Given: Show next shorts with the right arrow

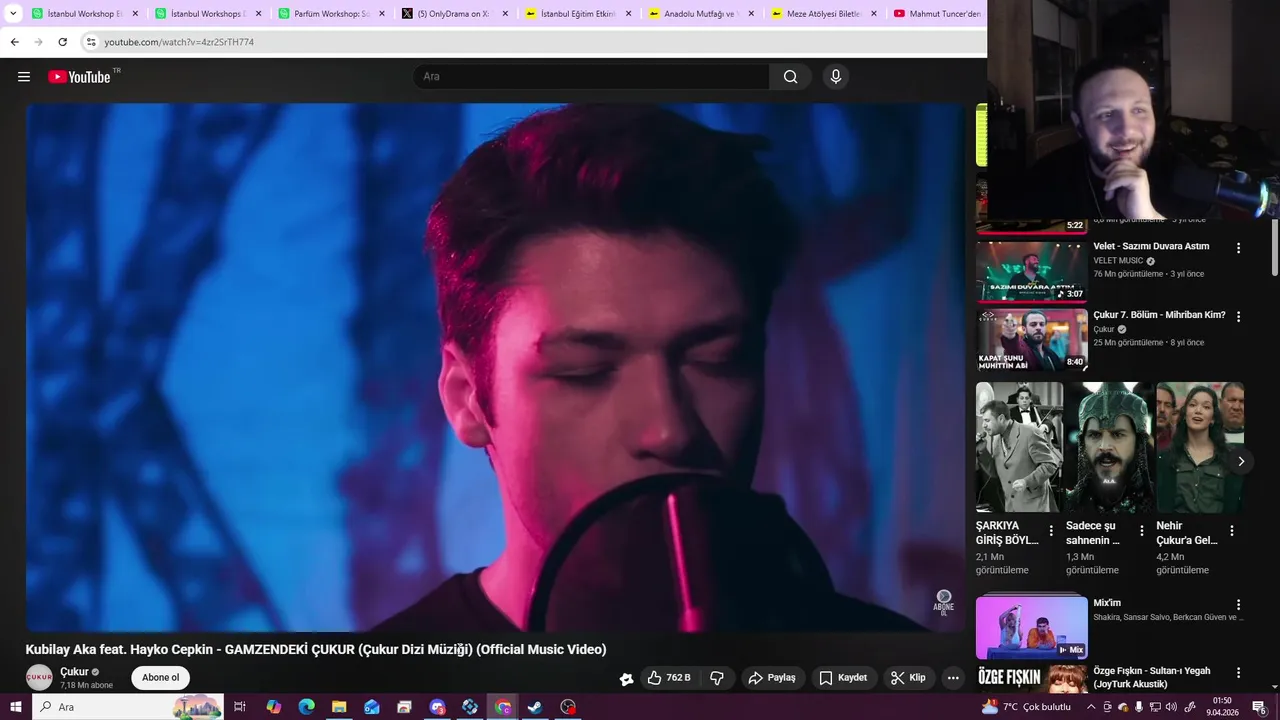Looking at the screenshot, I should pyautogui.click(x=1241, y=461).
